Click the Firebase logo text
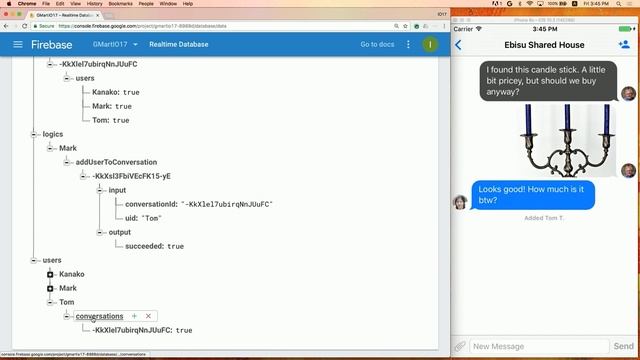This screenshot has width=640, height=360. click(51, 44)
